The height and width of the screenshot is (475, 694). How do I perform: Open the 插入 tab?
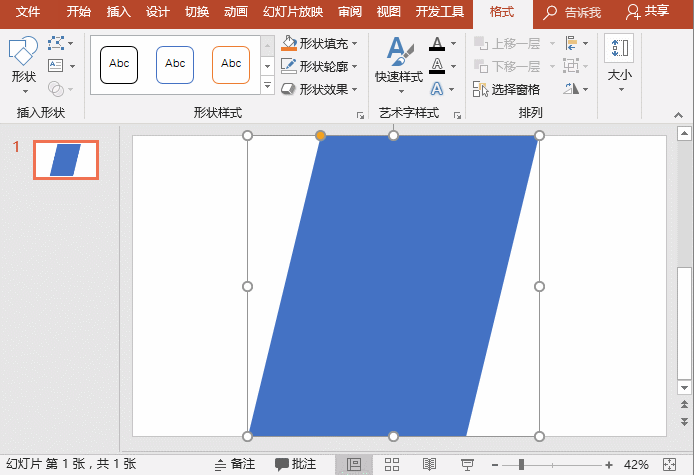coord(118,12)
